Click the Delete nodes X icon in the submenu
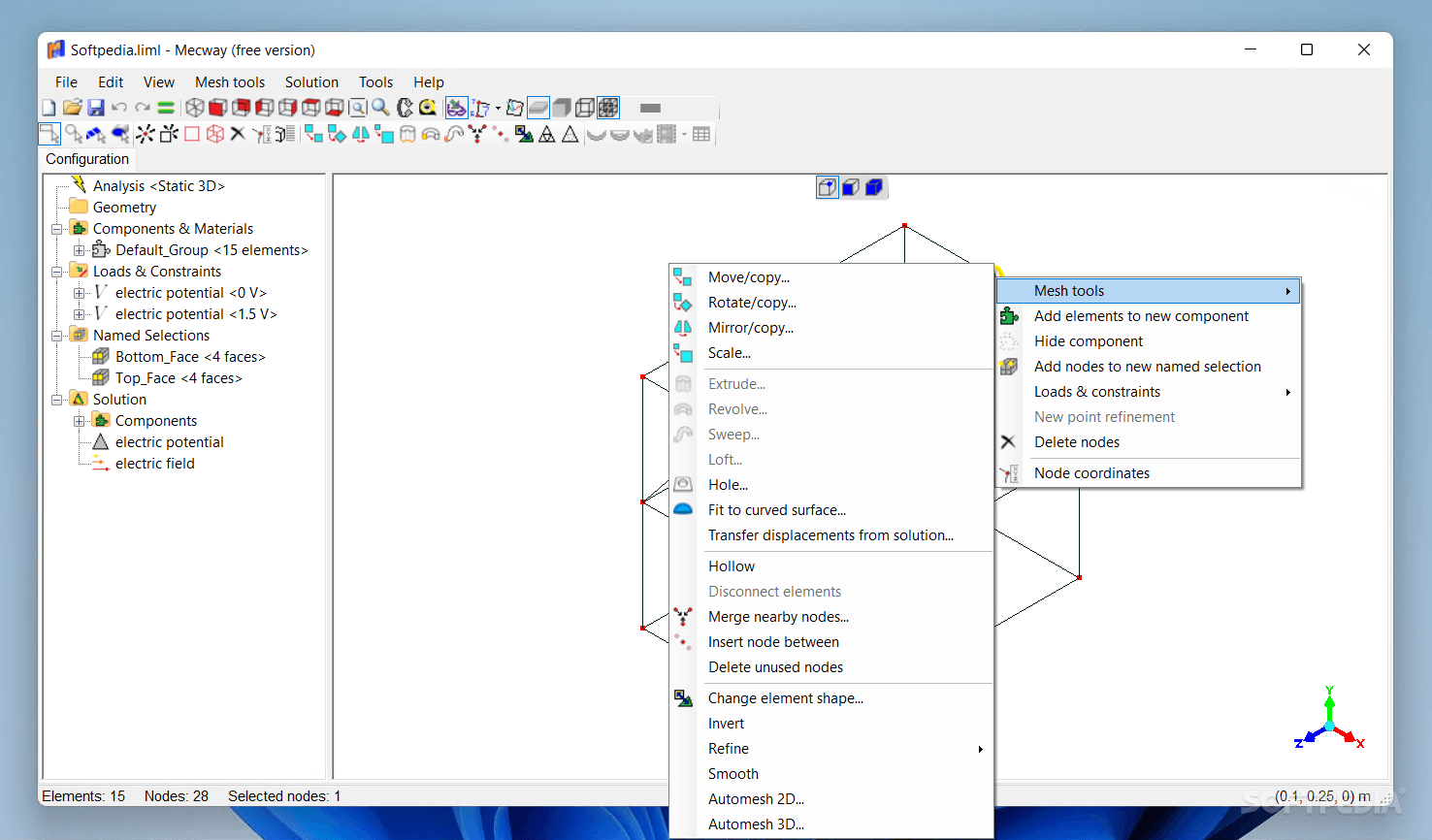Image resolution: width=1432 pixels, height=840 pixels. tap(1008, 441)
